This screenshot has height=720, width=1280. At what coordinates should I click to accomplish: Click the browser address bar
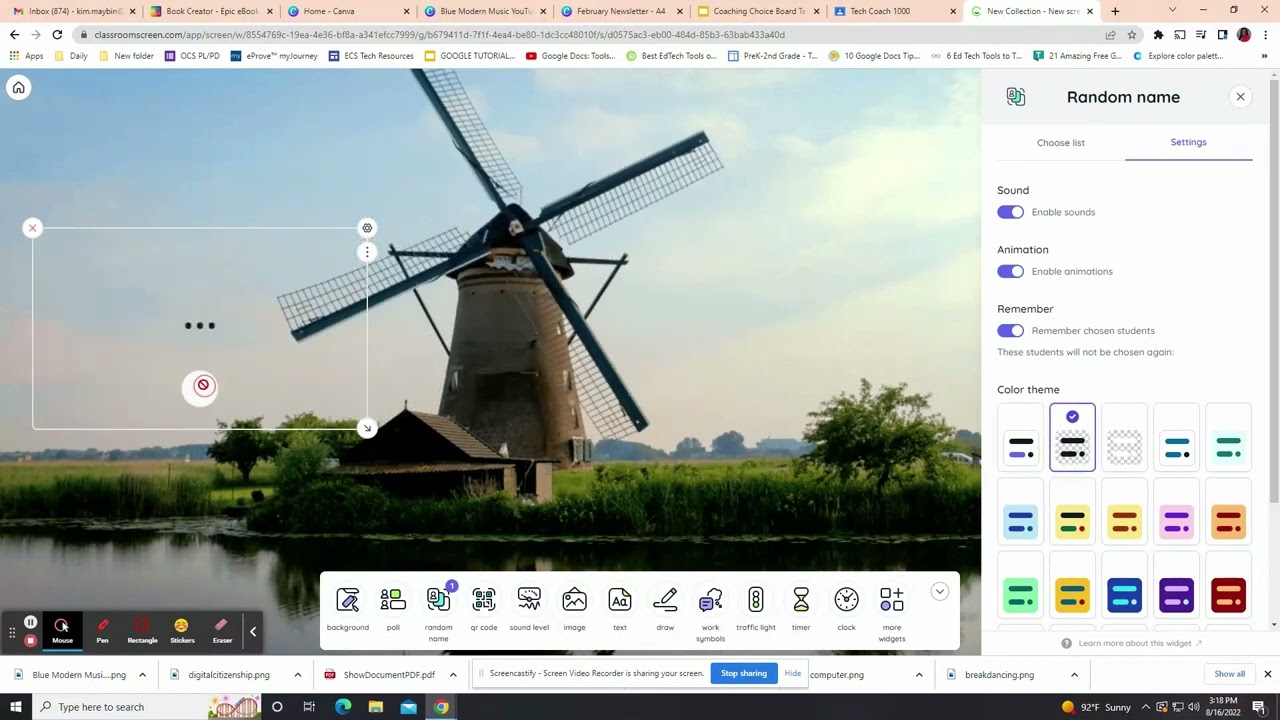(590, 34)
